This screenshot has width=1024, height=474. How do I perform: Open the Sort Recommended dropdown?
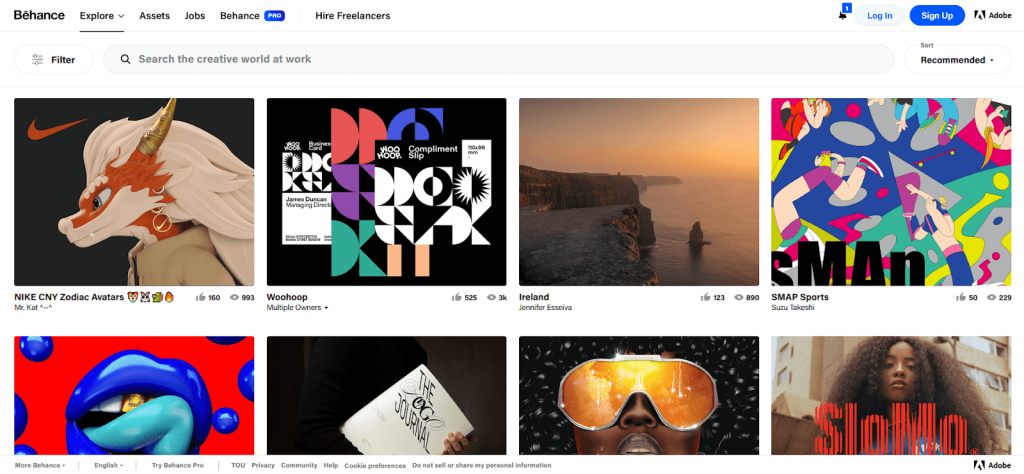[957, 59]
